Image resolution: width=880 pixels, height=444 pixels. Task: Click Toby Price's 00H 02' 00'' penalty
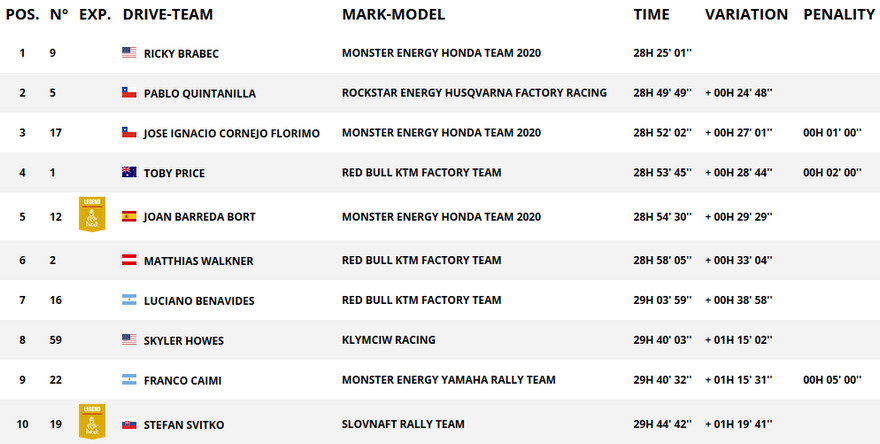point(832,172)
